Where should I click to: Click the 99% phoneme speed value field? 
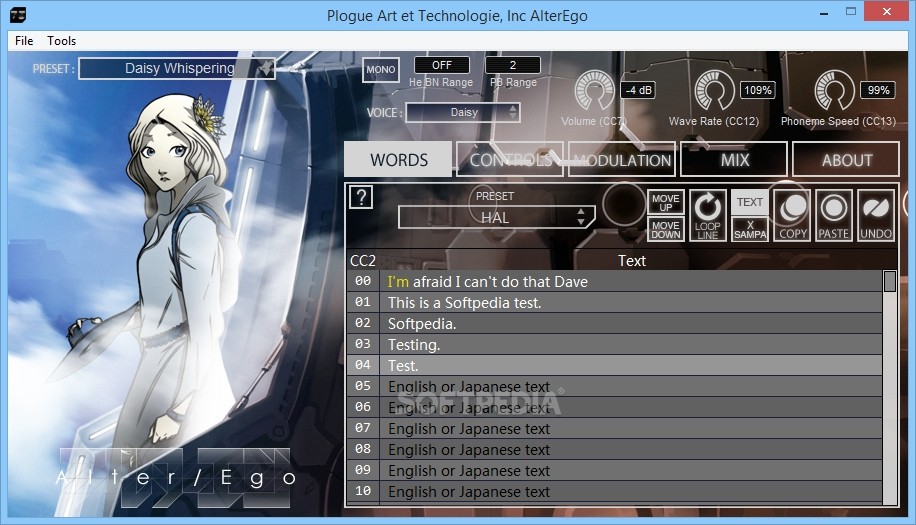click(x=878, y=90)
